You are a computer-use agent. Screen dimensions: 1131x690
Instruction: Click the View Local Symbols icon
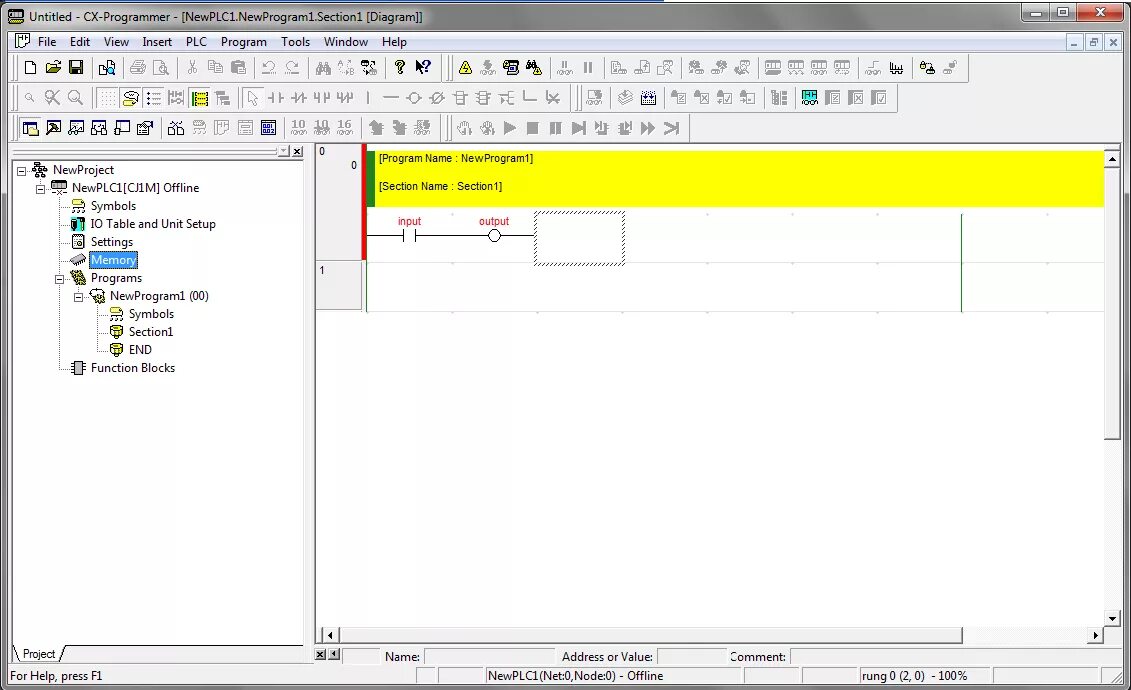199,128
